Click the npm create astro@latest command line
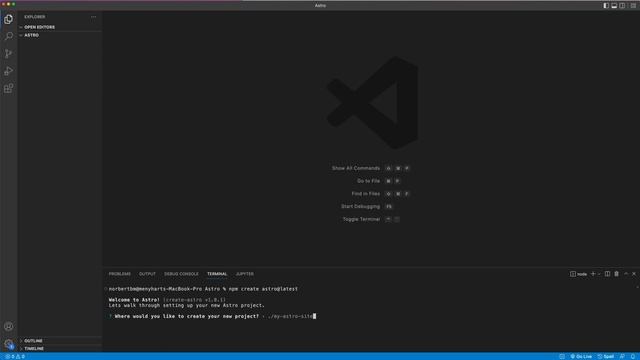The width and height of the screenshot is (640, 360). tap(203, 289)
